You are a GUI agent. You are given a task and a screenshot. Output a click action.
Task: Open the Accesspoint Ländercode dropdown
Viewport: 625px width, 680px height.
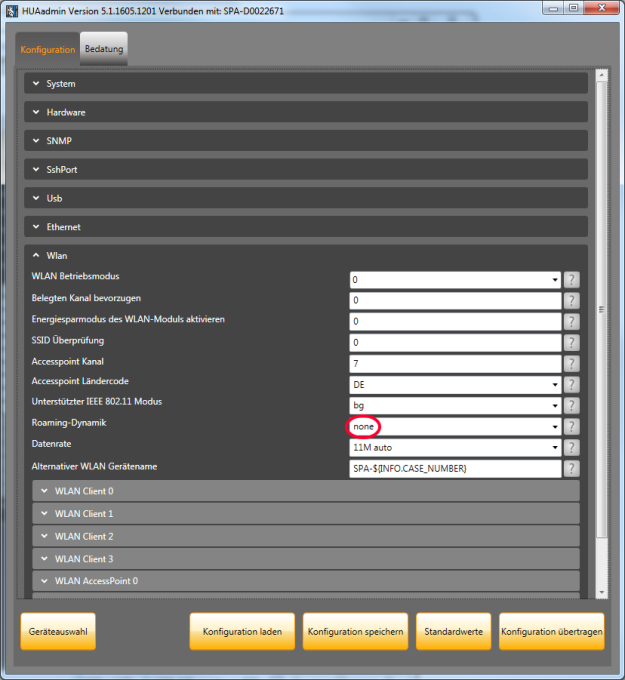(554, 384)
